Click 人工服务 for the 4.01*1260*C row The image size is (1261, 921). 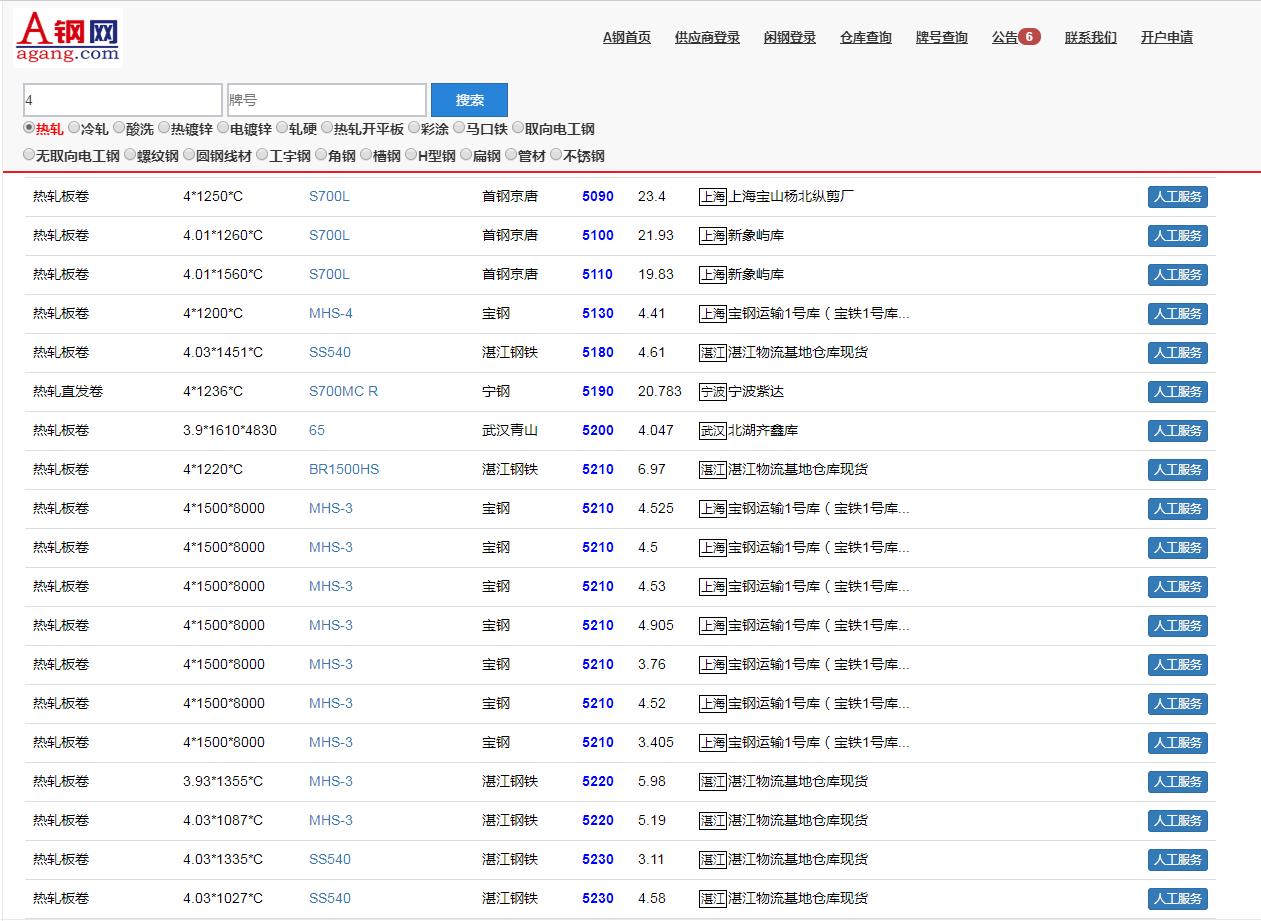click(x=1177, y=236)
